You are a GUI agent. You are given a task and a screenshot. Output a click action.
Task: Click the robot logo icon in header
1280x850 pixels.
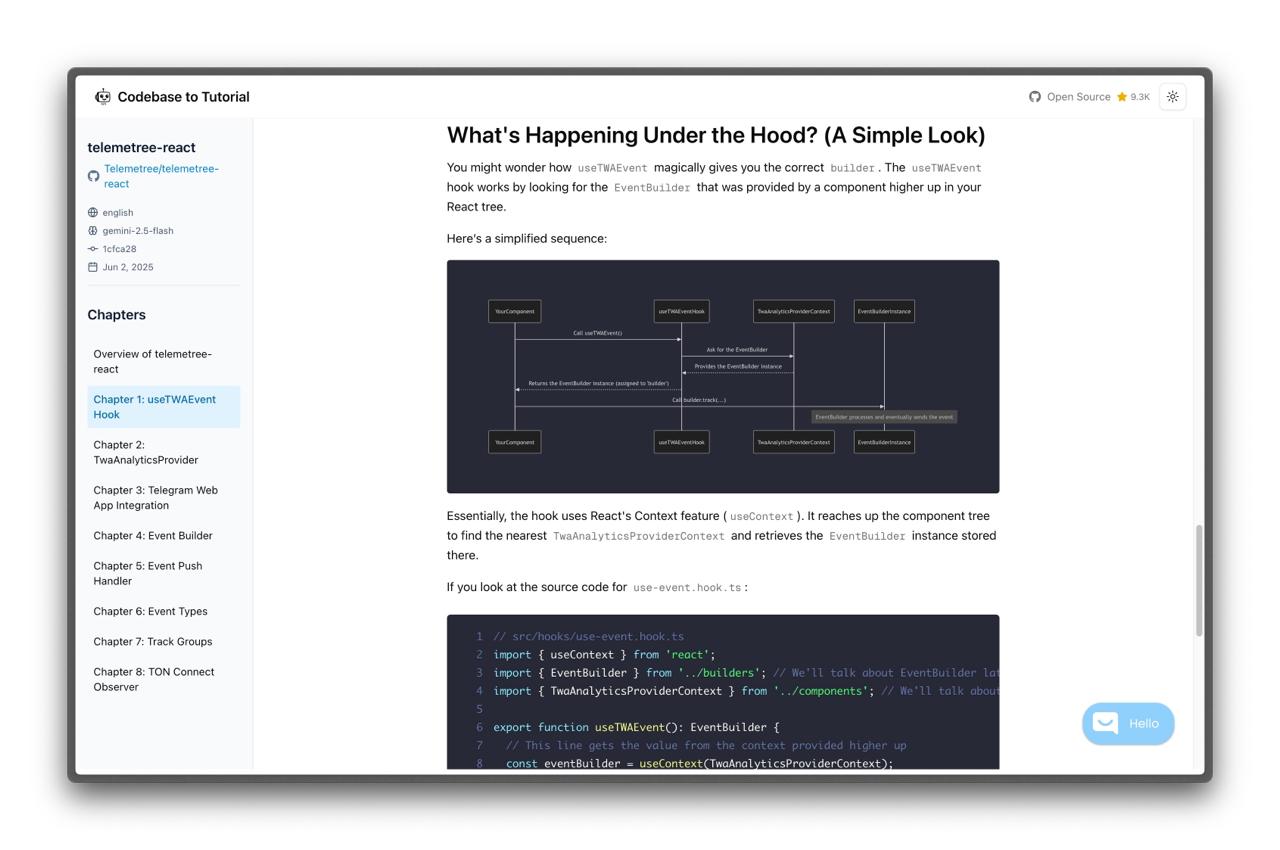[103, 97]
